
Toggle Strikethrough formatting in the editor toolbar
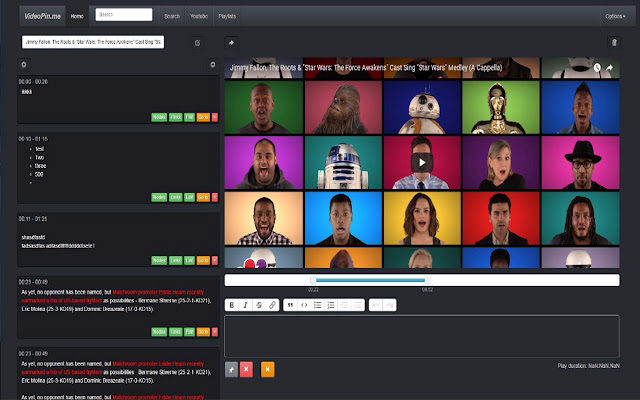[x=259, y=305]
